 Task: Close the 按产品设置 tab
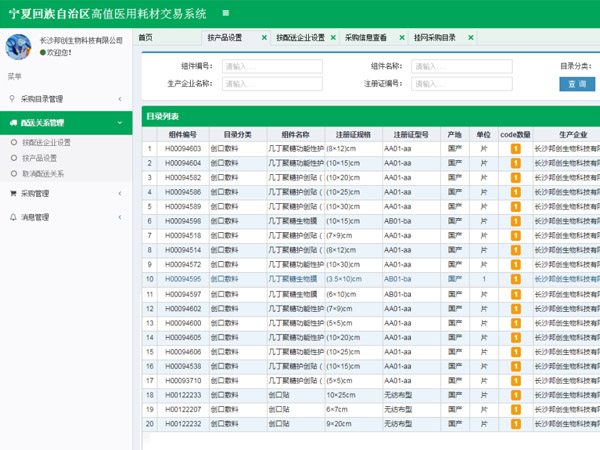(x=263, y=37)
